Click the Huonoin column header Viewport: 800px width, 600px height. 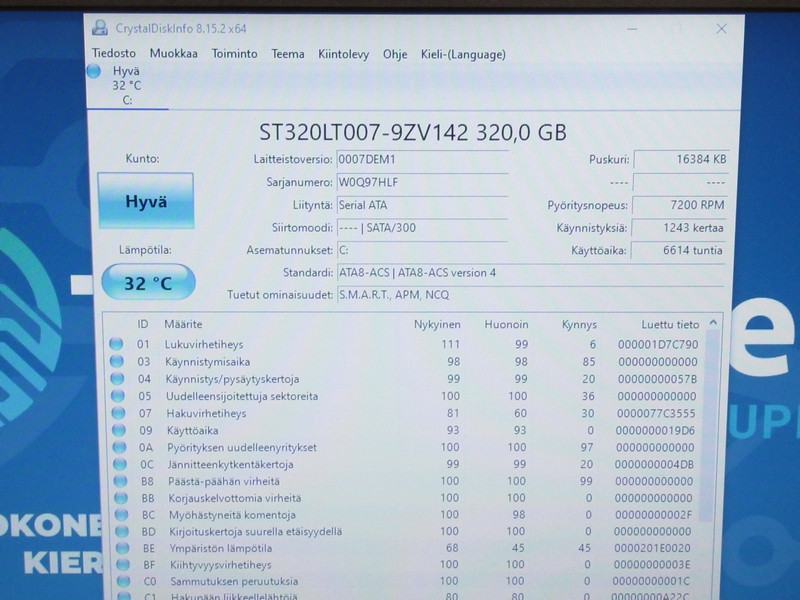506,324
